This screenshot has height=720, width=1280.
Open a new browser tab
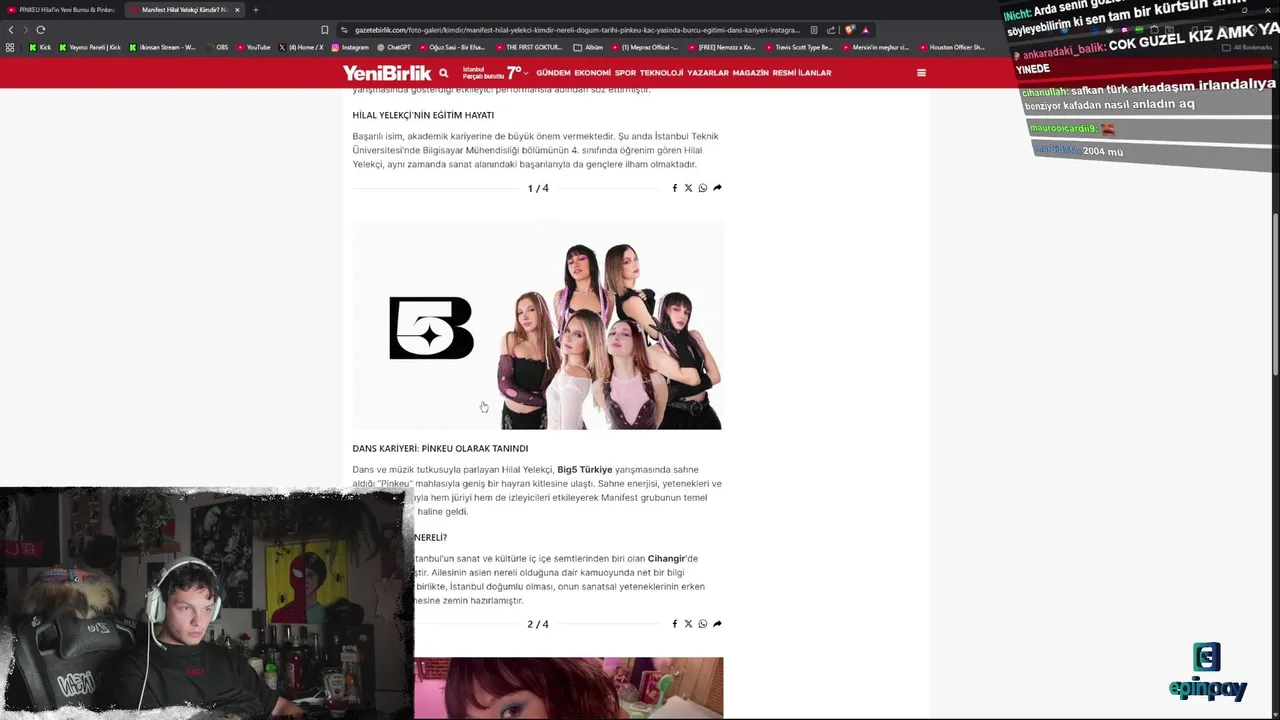(x=255, y=10)
